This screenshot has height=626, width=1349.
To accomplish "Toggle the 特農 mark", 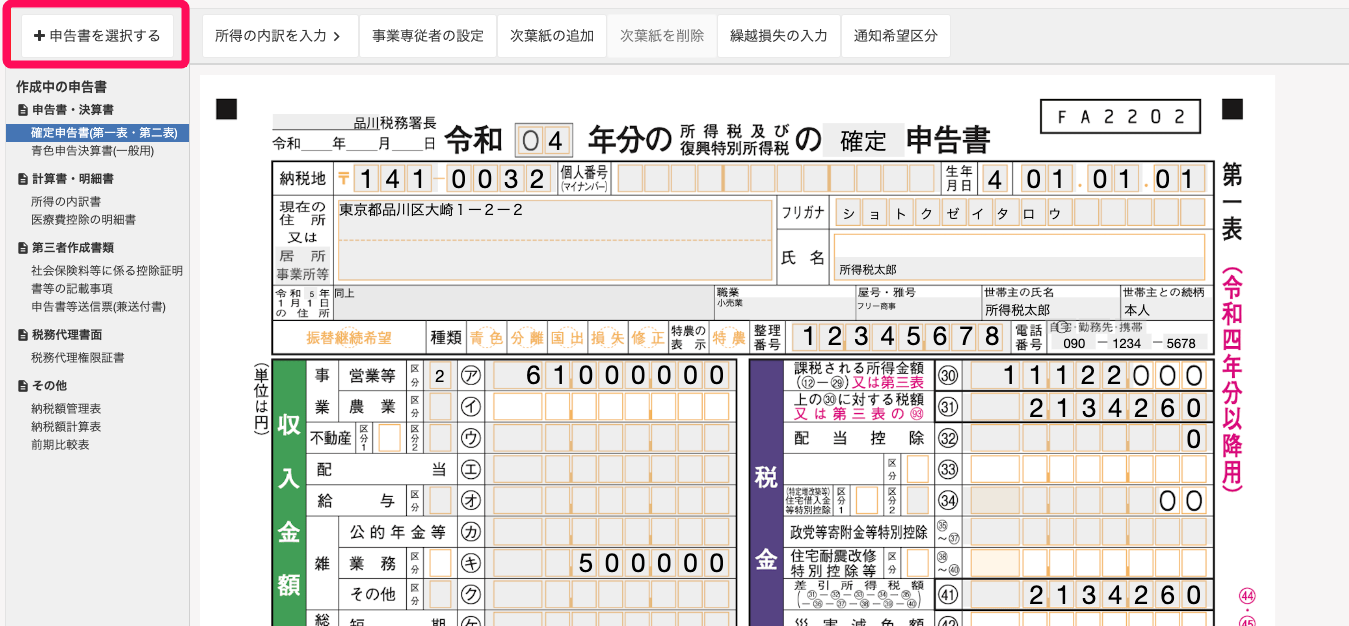I will tap(728, 338).
